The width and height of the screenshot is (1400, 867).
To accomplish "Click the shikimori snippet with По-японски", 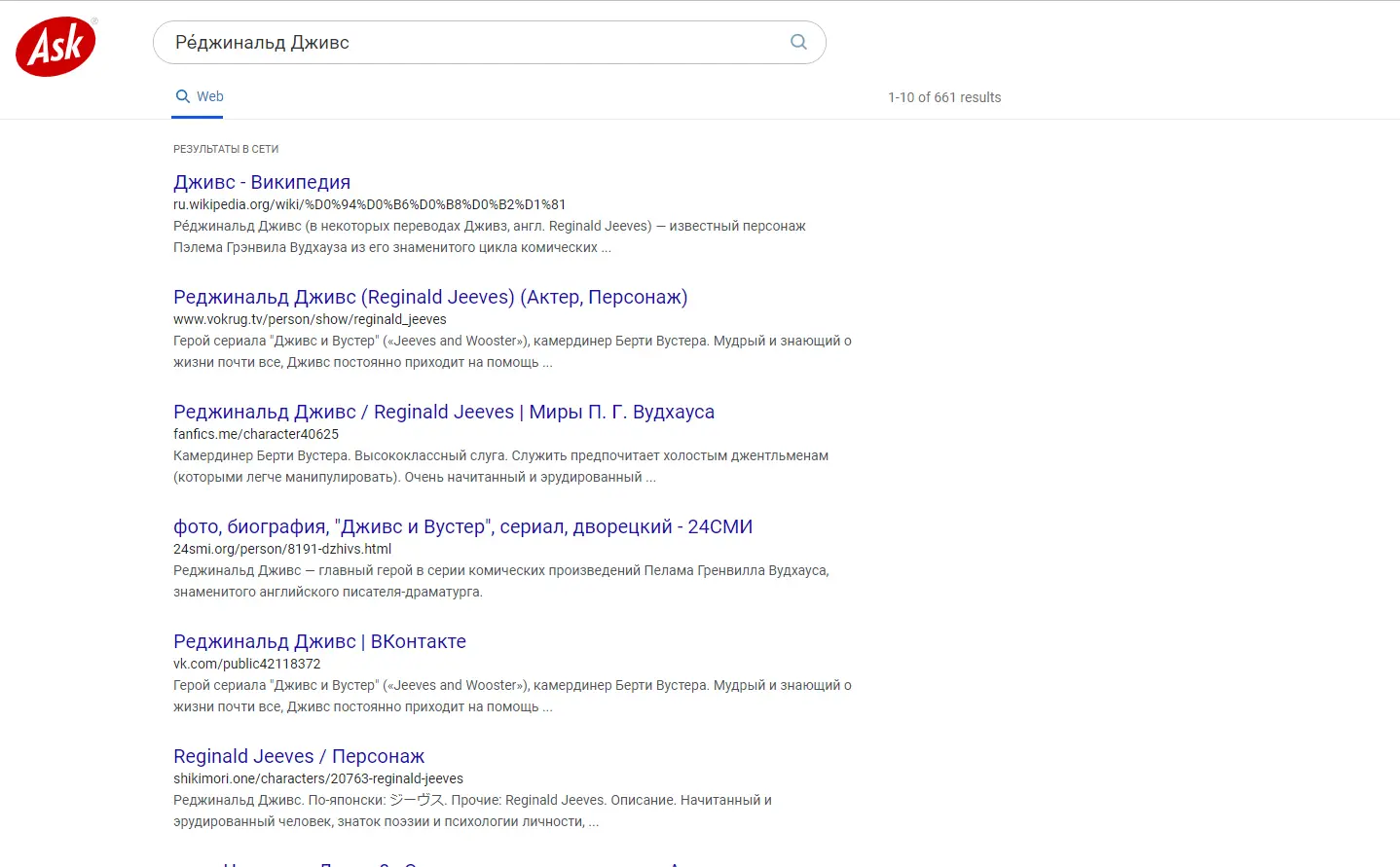I will coord(472,811).
